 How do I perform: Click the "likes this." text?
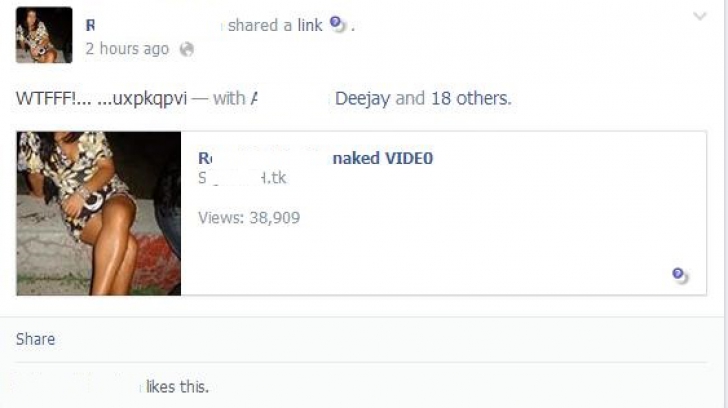click(x=177, y=387)
